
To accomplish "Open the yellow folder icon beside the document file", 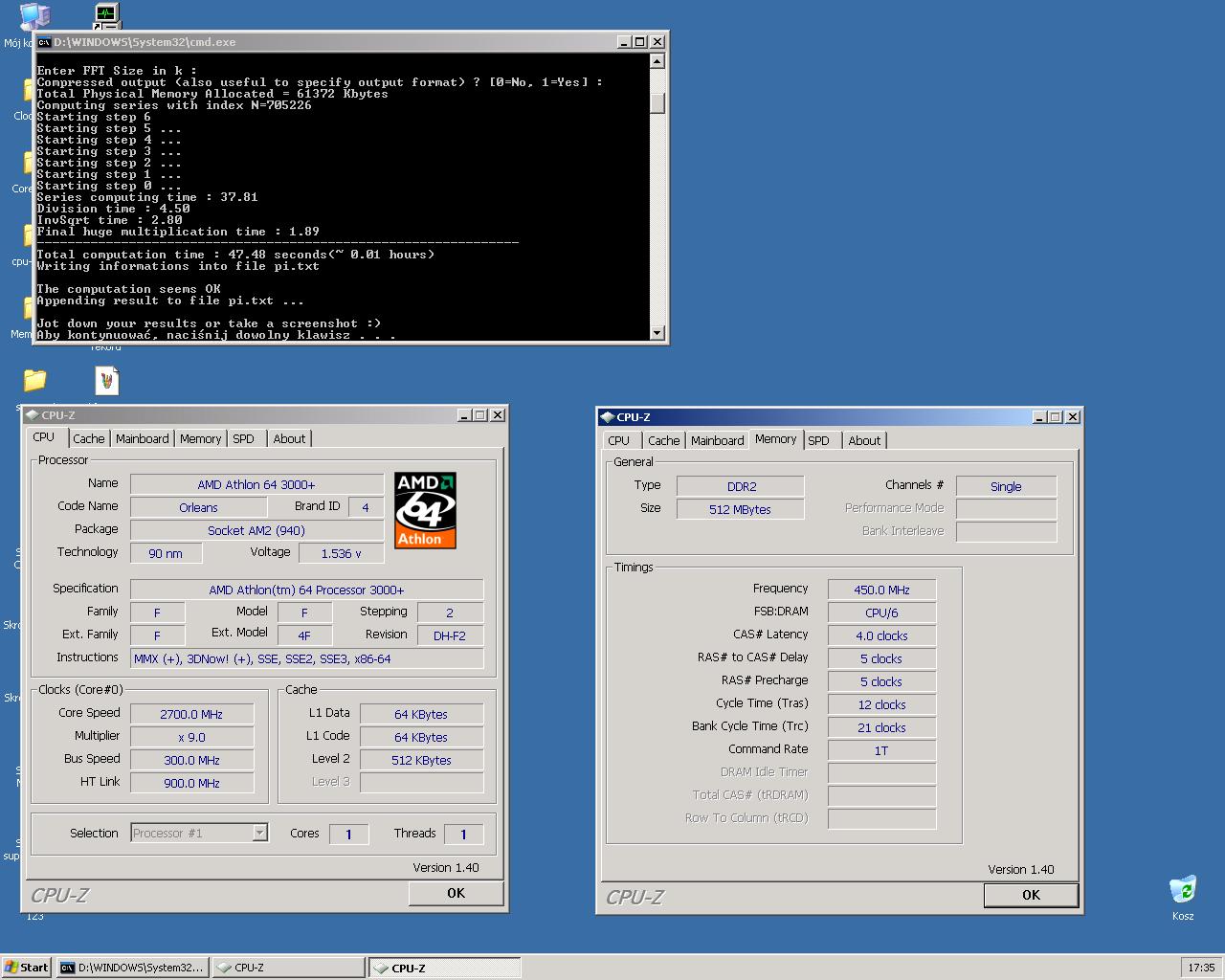I will point(34,381).
